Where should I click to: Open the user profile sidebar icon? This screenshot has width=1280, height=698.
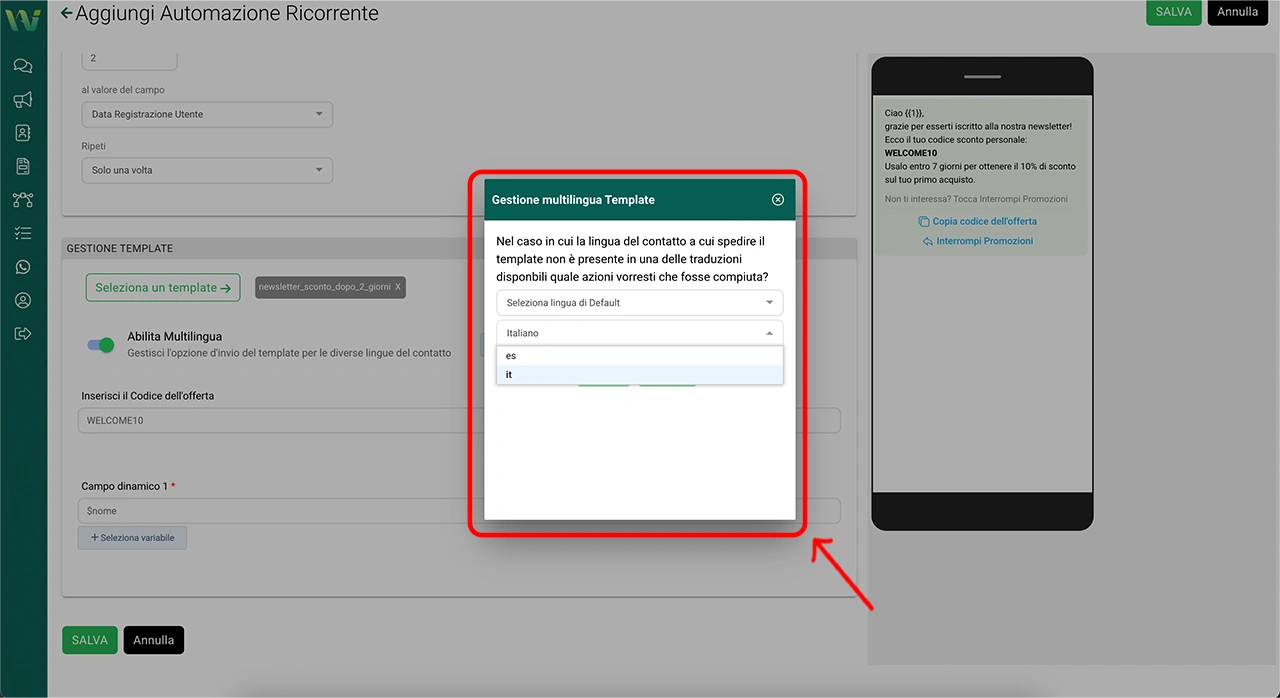click(23, 300)
